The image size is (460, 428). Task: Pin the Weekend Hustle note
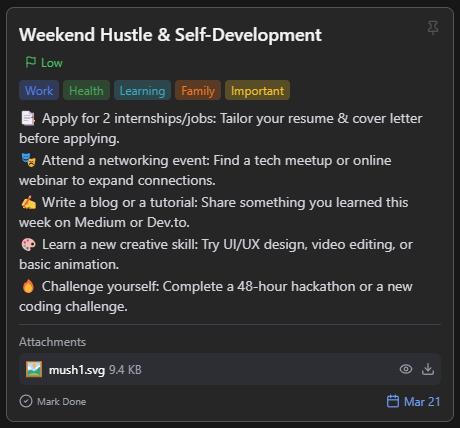tap(433, 28)
